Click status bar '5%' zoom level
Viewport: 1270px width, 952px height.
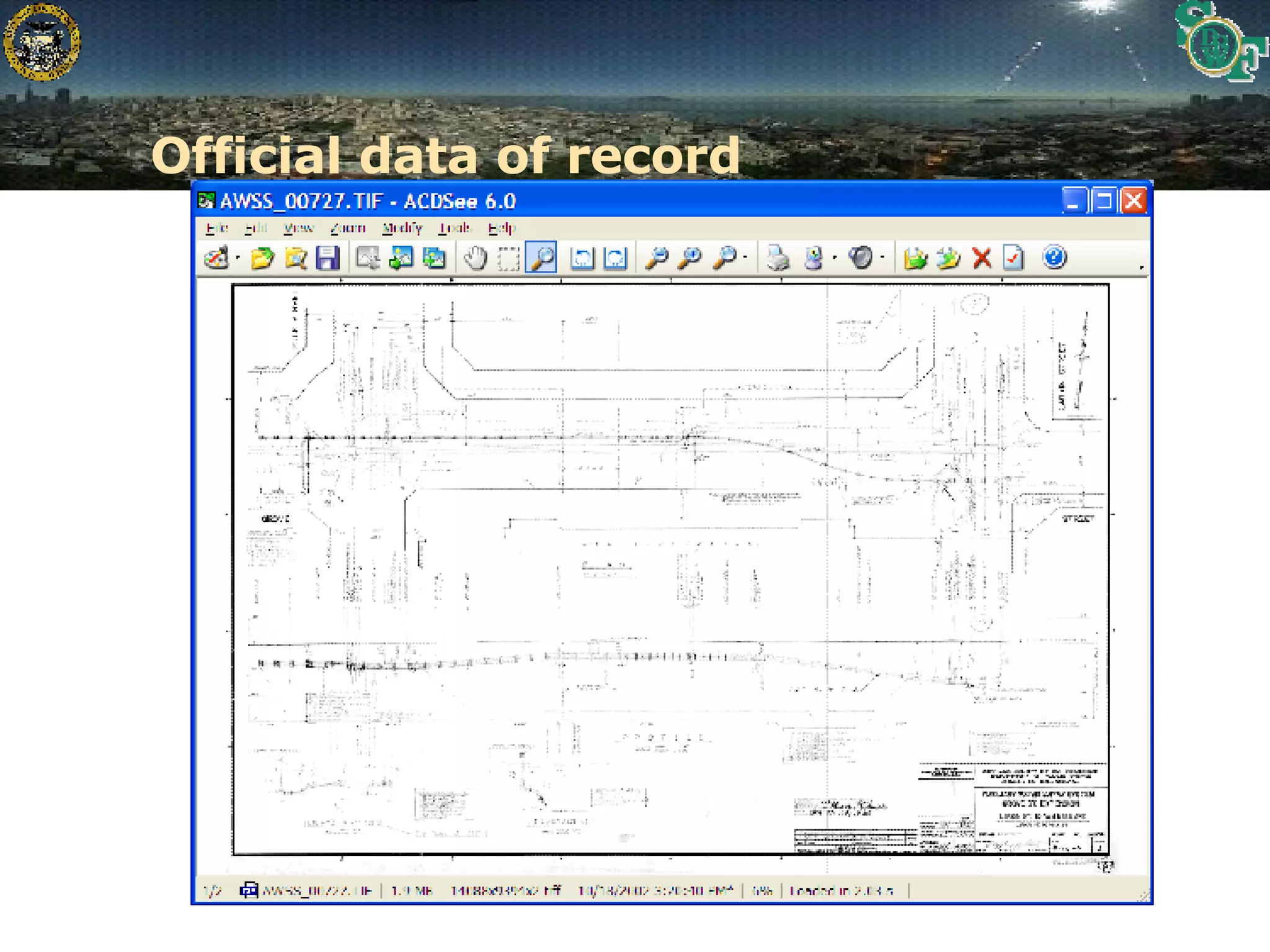pos(762,891)
